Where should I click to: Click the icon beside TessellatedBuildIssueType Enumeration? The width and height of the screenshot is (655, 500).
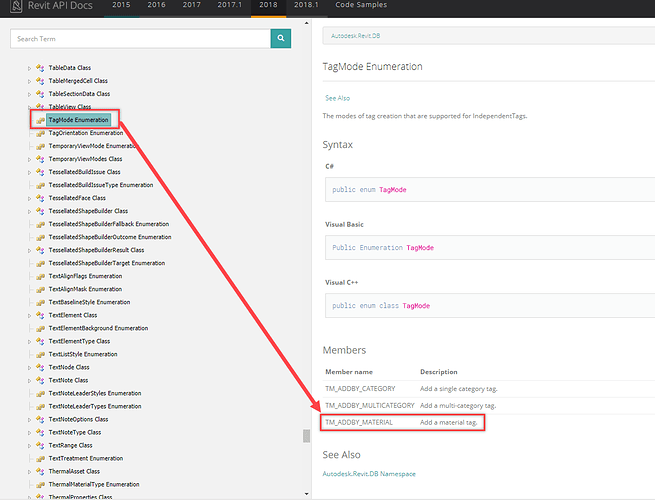(x=40, y=185)
